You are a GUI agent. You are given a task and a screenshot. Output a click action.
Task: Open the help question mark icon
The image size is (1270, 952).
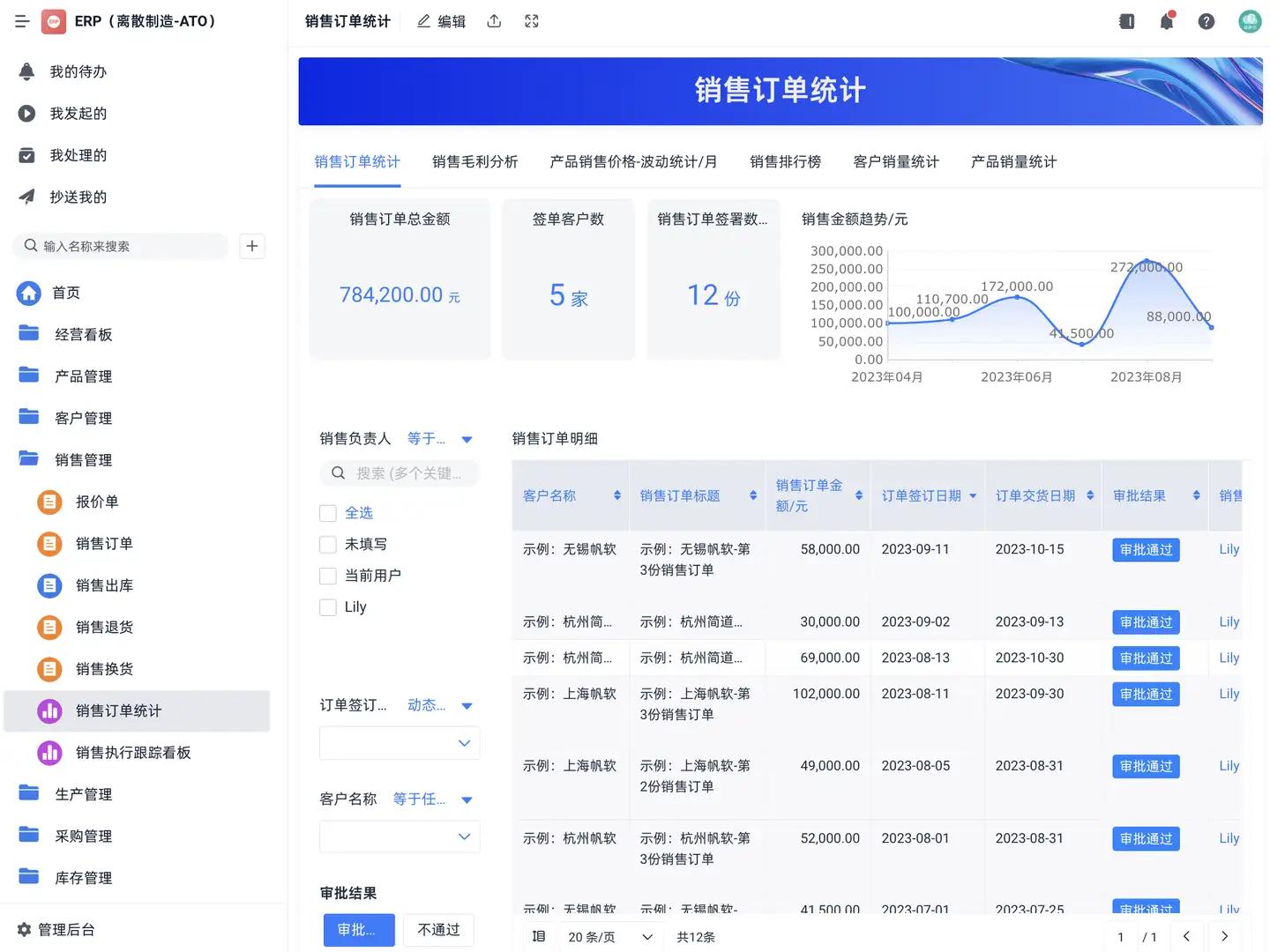[1206, 20]
